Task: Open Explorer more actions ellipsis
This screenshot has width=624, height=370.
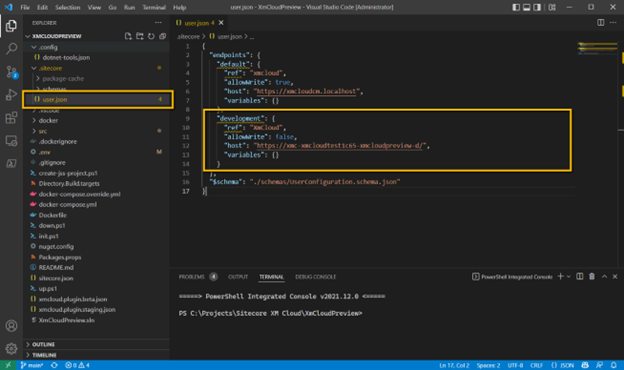Action: click(x=158, y=23)
